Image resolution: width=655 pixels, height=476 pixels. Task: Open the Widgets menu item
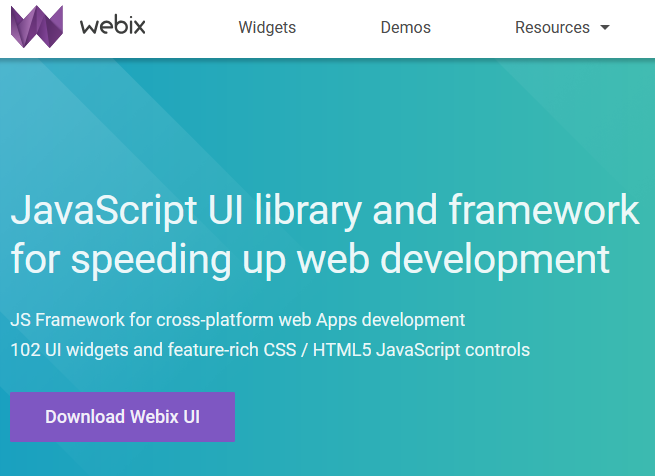(x=267, y=28)
